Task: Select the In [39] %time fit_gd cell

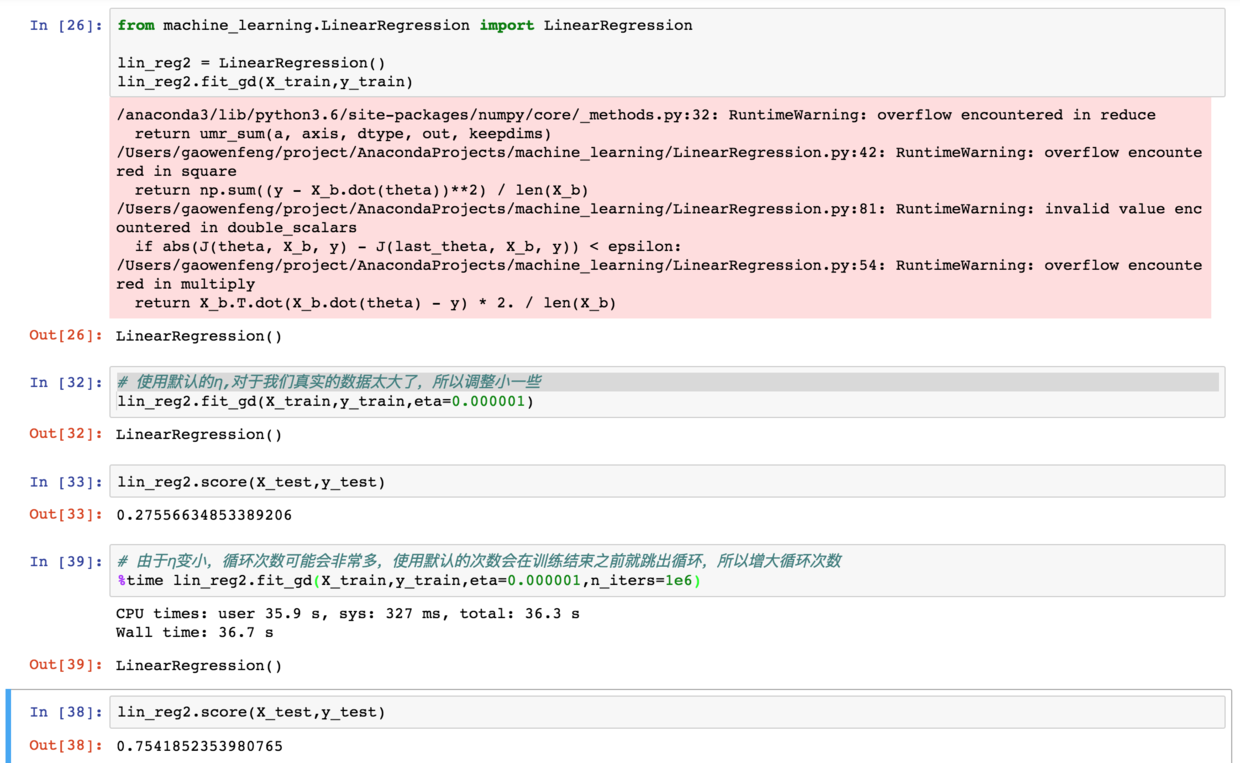Action: pyautogui.click(x=667, y=570)
